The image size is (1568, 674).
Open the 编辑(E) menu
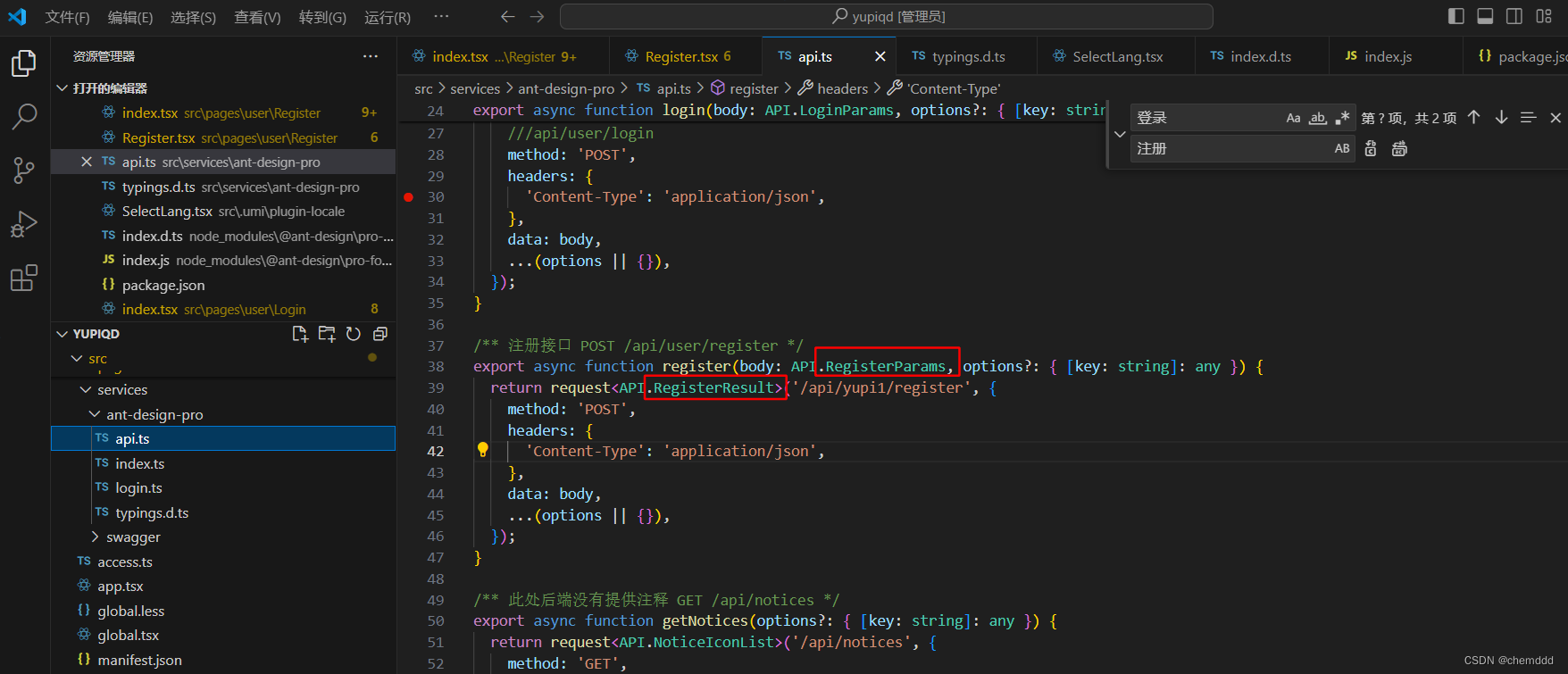tap(130, 17)
